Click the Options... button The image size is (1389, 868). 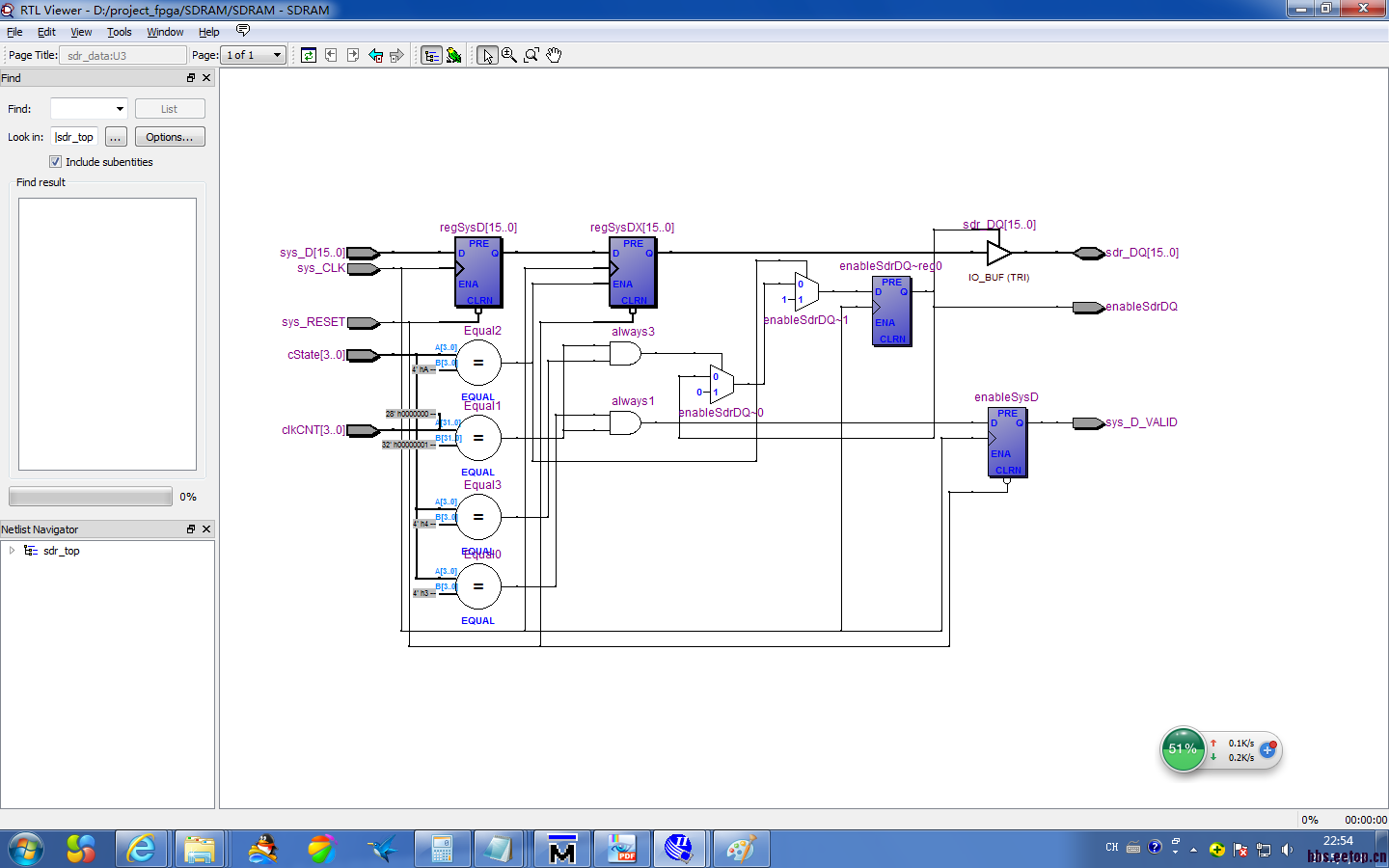pyautogui.click(x=170, y=137)
